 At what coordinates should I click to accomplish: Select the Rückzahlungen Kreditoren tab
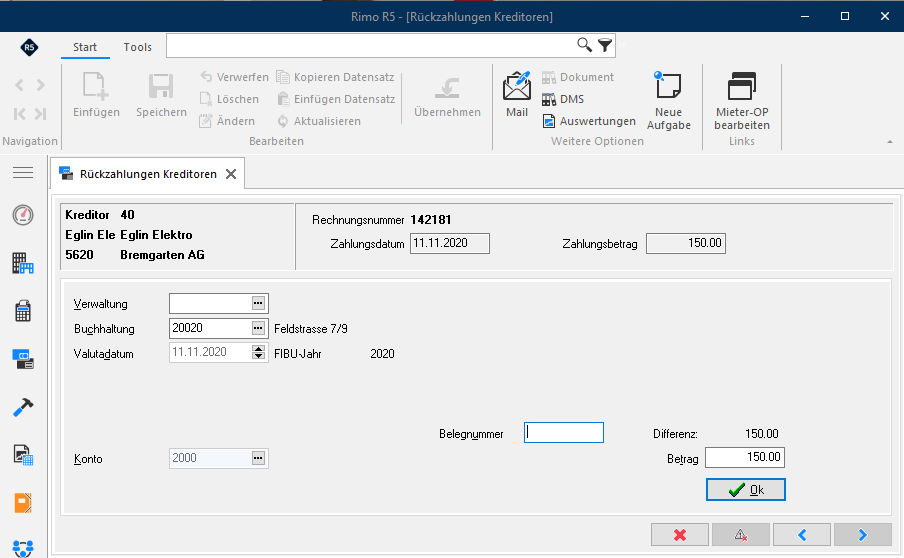coord(148,174)
